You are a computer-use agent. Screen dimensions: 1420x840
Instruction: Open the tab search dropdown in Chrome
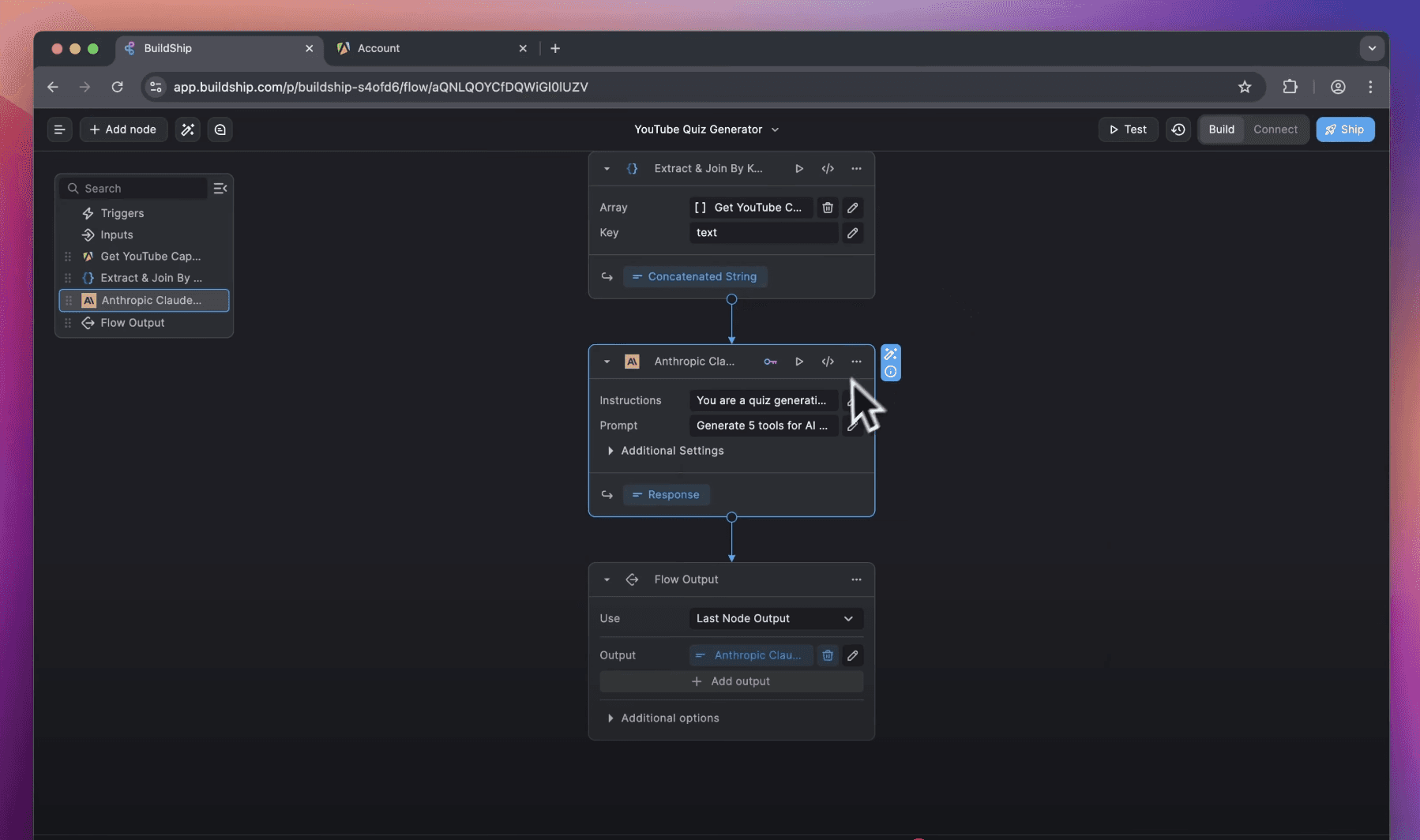click(1372, 48)
